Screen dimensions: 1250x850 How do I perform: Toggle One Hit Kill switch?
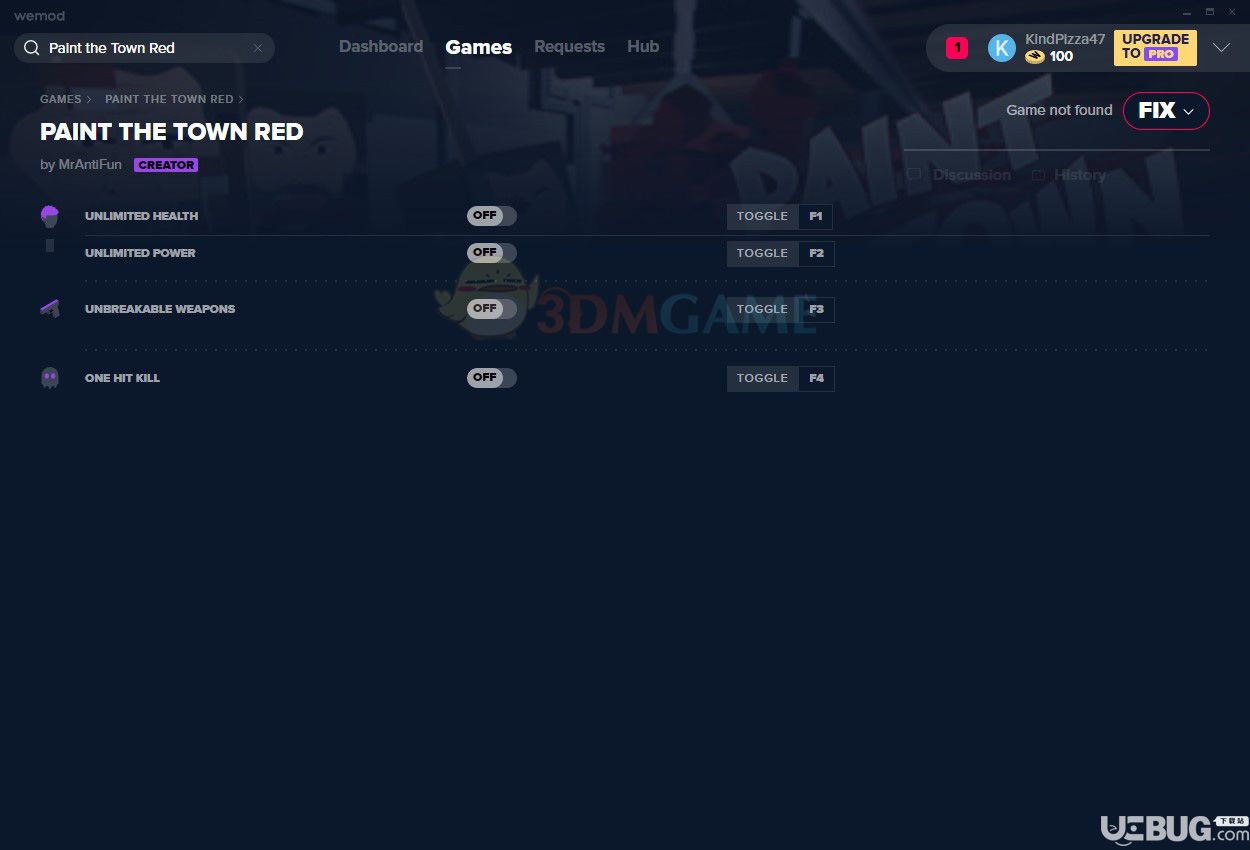coord(492,378)
